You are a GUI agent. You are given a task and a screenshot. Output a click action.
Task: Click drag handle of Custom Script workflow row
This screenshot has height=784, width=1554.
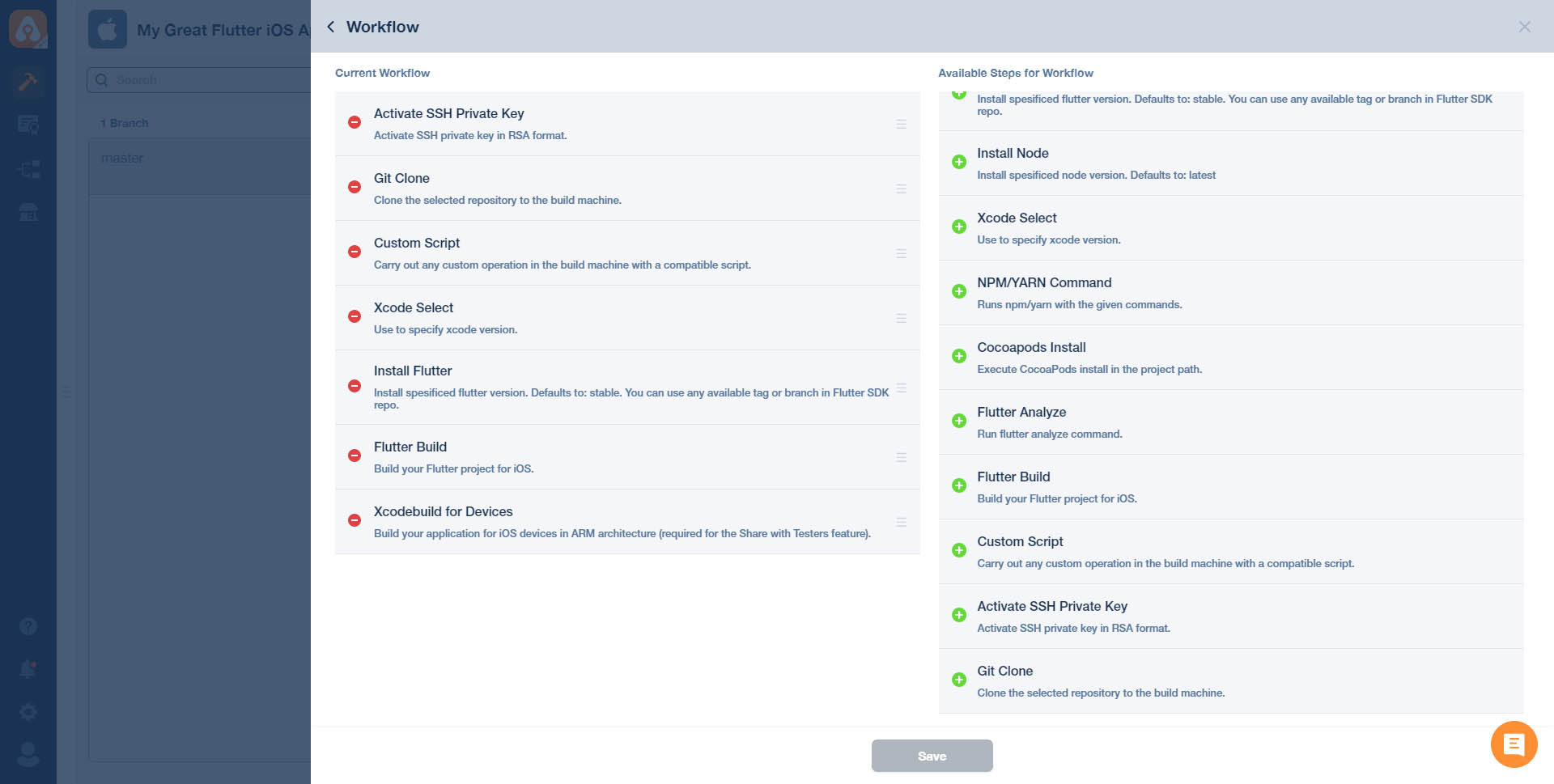click(x=901, y=253)
